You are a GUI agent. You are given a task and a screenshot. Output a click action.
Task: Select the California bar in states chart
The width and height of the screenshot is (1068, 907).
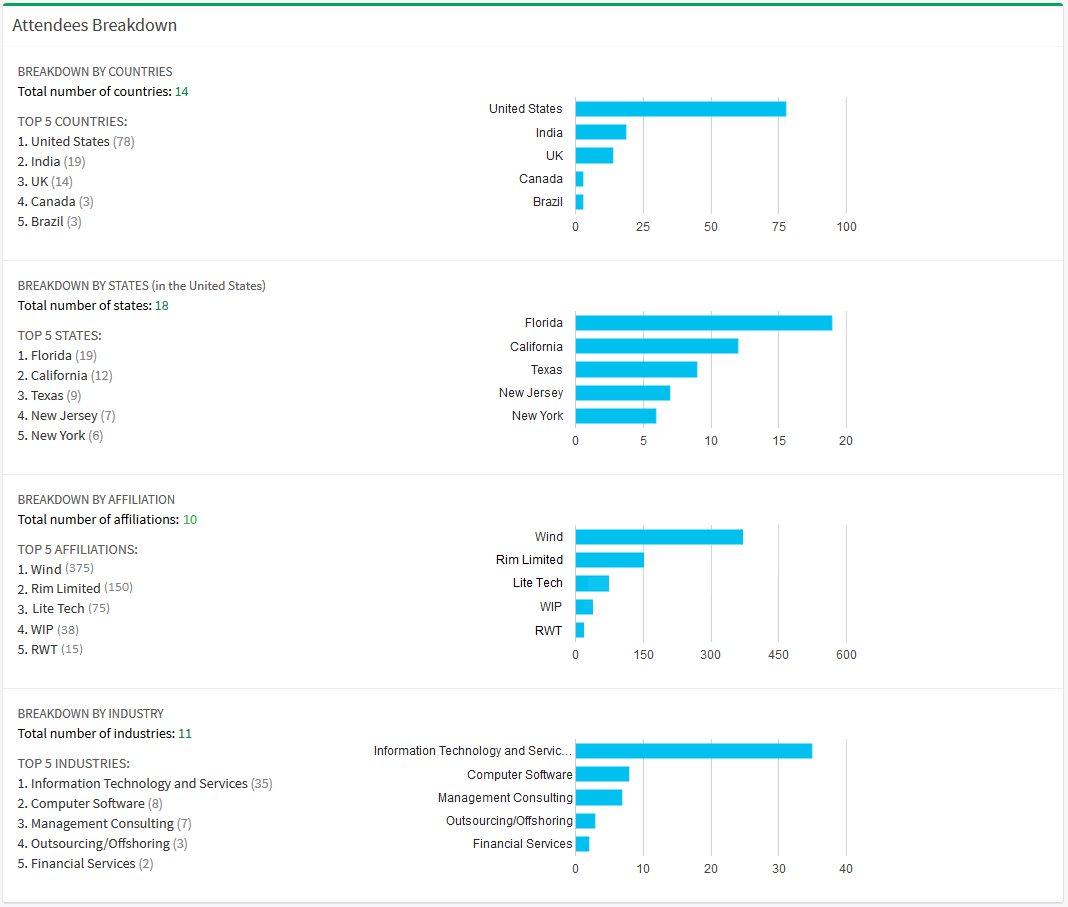point(656,346)
